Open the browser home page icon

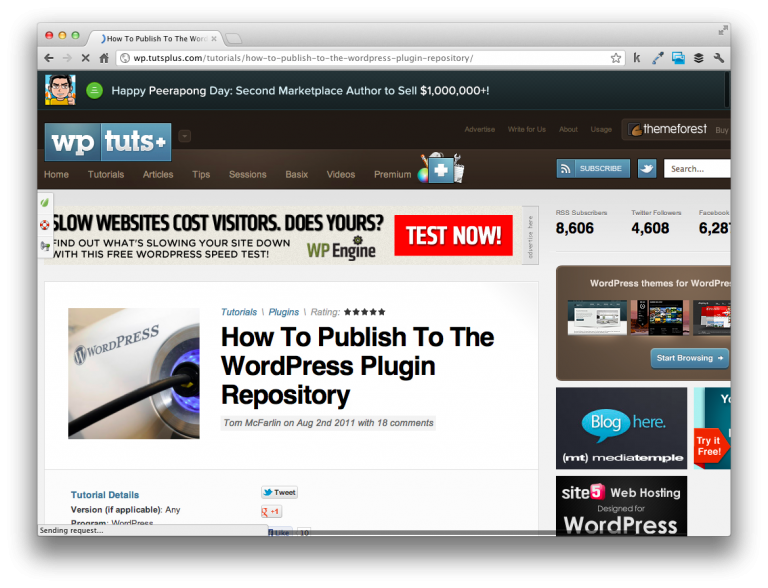(x=104, y=58)
